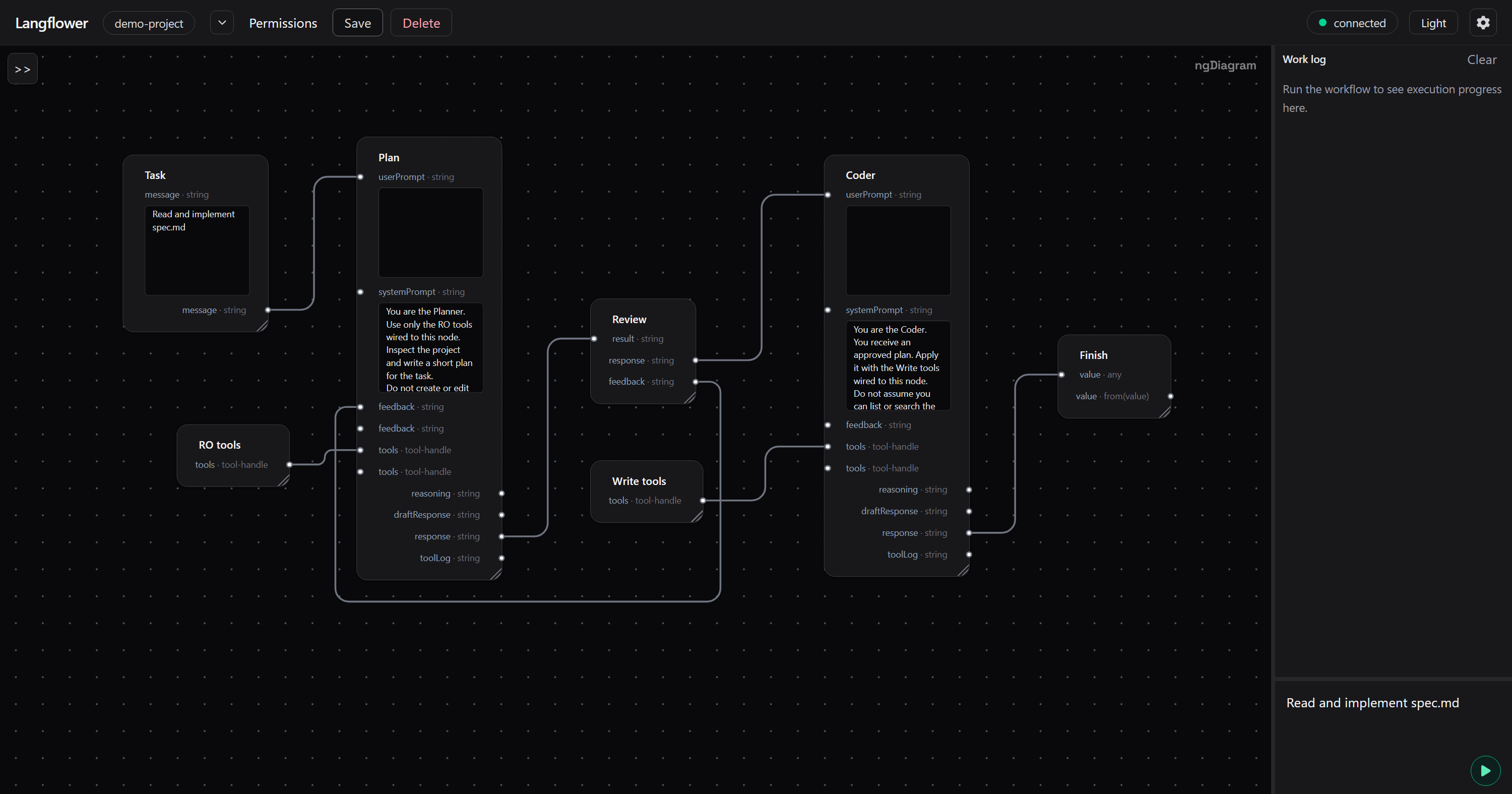Grab the Task node resize corner handle

click(x=263, y=326)
